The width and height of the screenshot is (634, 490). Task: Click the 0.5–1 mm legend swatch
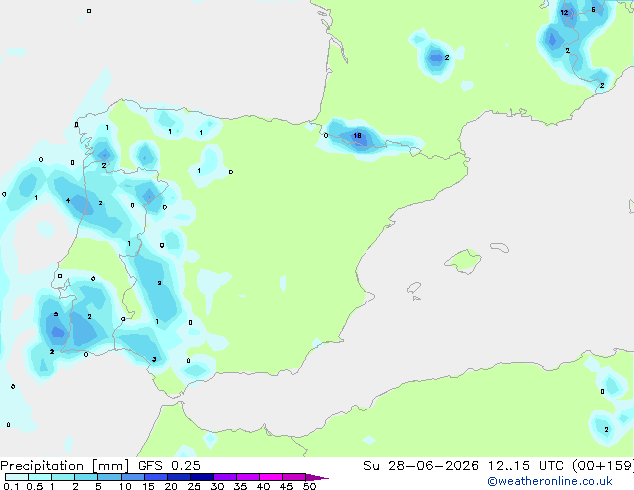coord(40,477)
